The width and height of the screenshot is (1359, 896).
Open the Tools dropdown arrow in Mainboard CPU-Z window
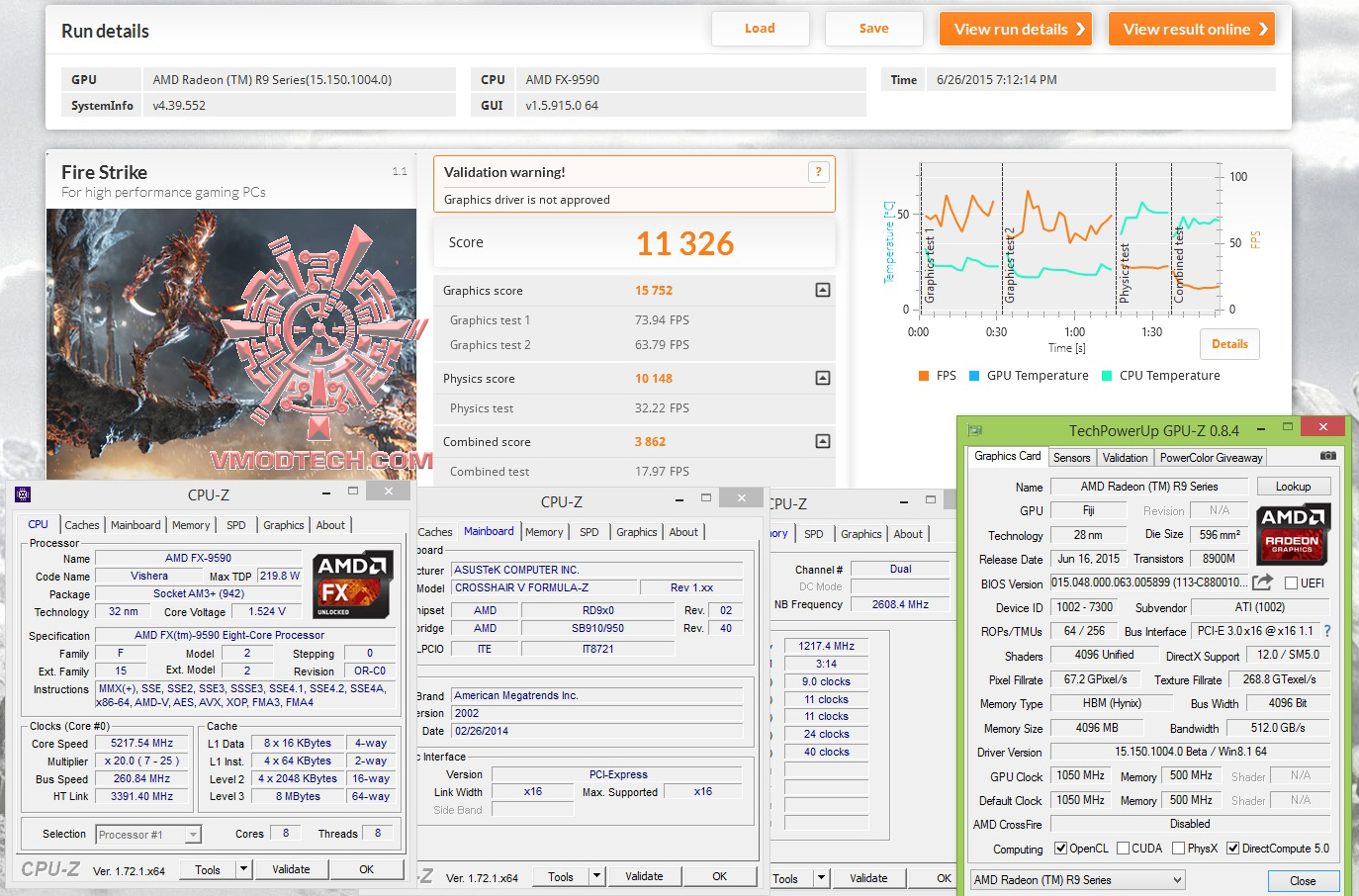(596, 876)
